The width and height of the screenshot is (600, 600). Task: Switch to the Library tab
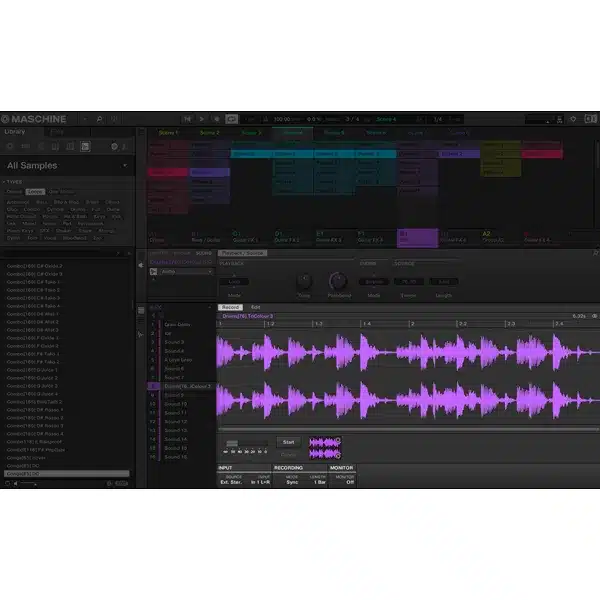[x=15, y=132]
